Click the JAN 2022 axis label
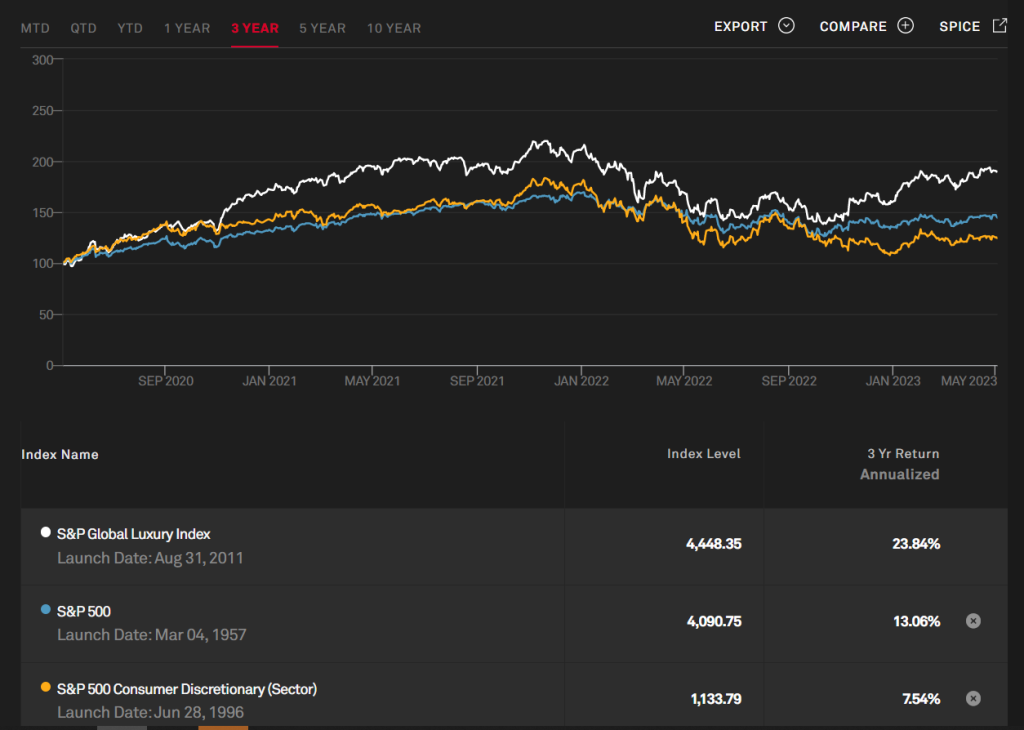Viewport: 1024px width, 730px height. (581, 381)
